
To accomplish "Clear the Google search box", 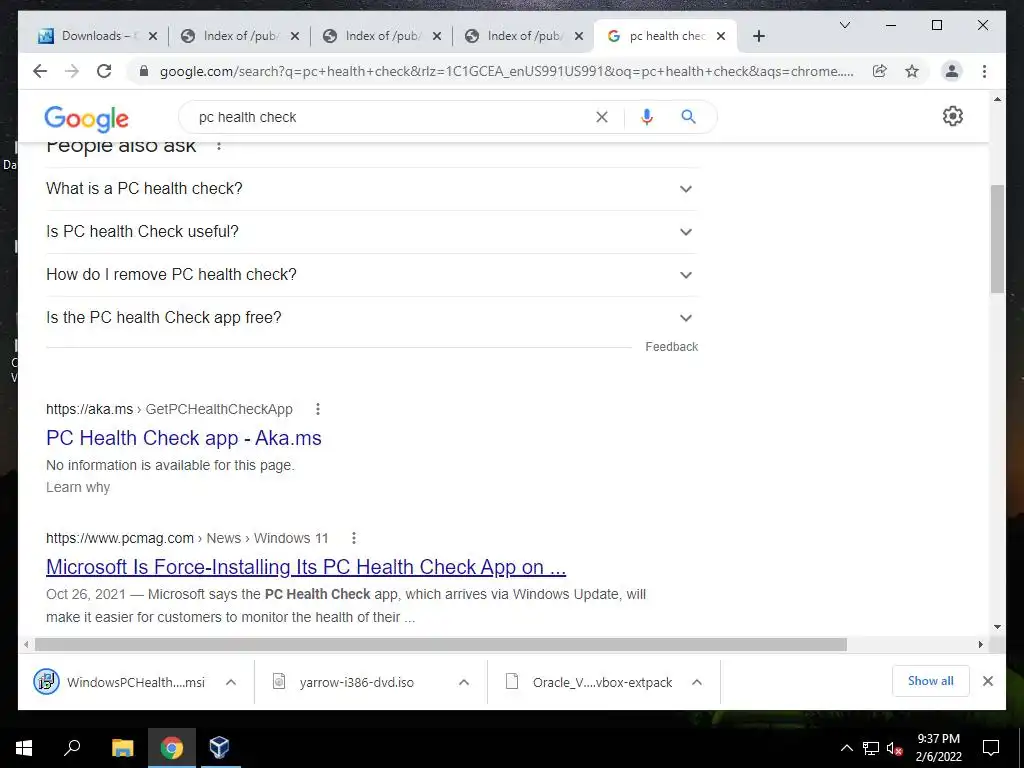I will [601, 117].
